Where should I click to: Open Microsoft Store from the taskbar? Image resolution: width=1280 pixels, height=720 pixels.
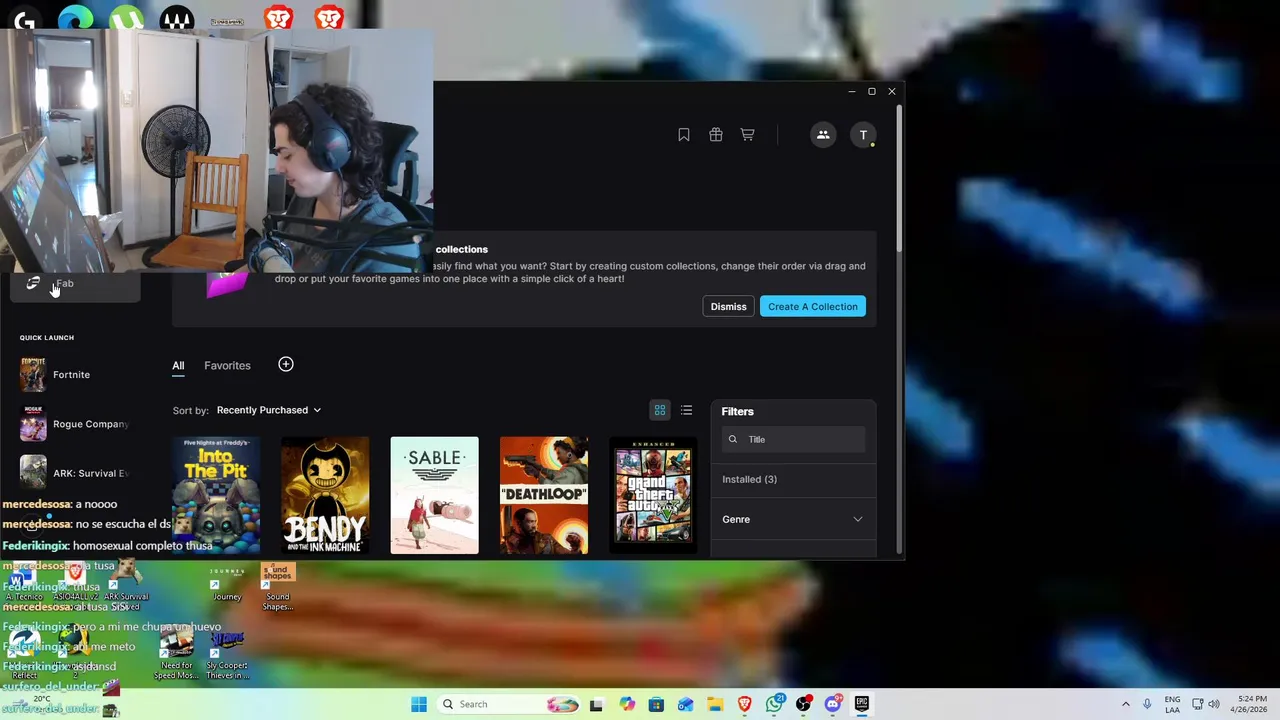point(656,704)
